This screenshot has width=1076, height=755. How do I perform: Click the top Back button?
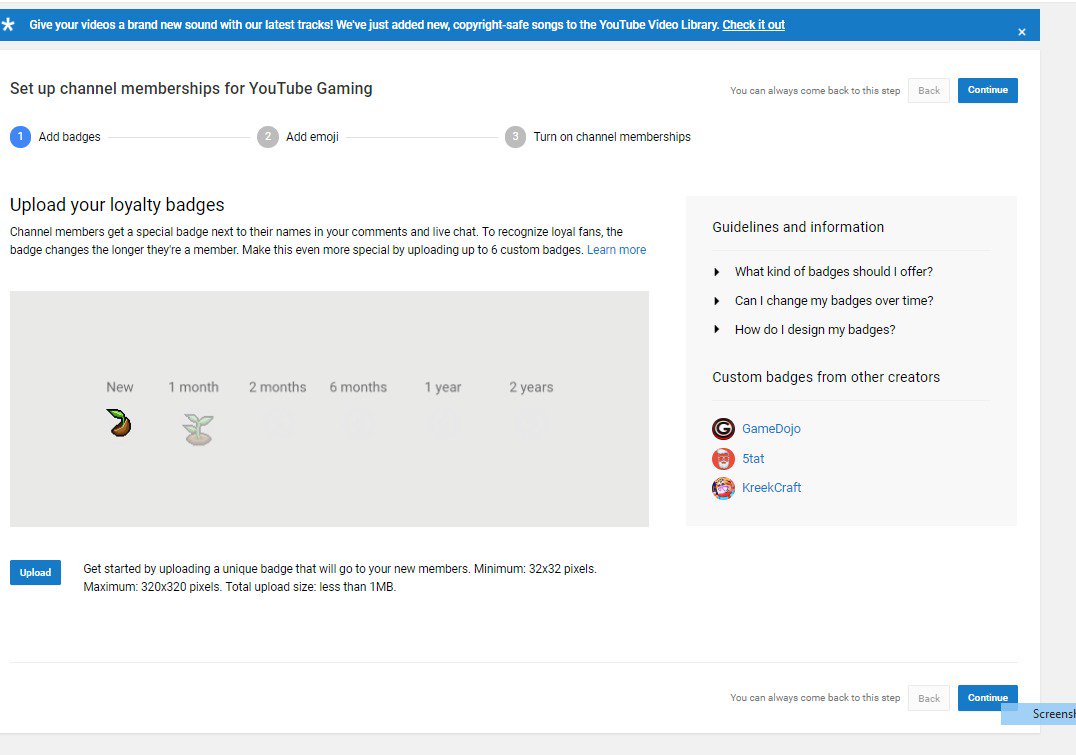(928, 91)
